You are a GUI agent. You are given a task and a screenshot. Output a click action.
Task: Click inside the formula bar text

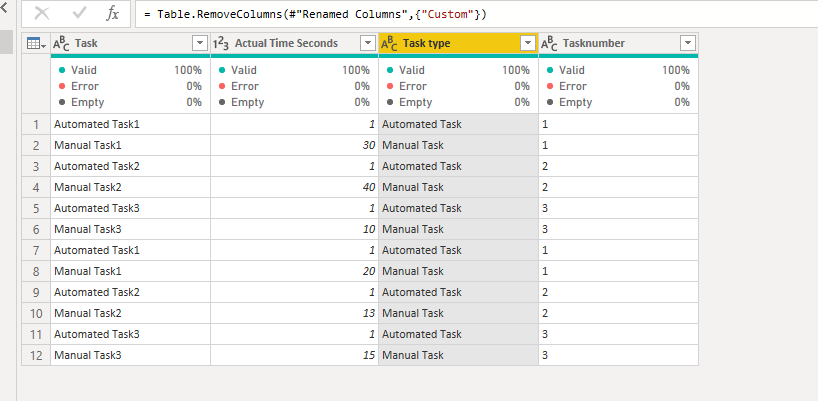coord(315,14)
